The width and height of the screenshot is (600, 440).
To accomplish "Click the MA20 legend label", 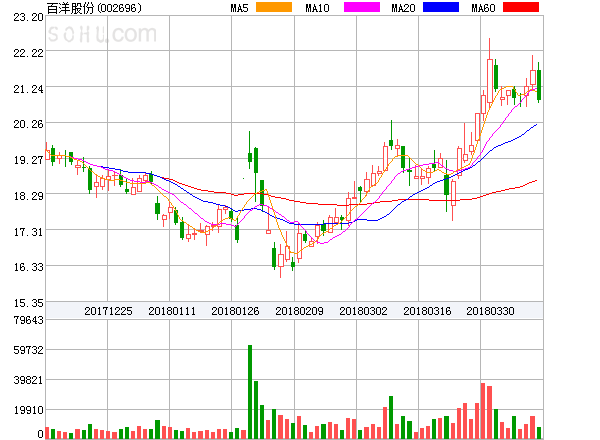I will click(403, 8).
